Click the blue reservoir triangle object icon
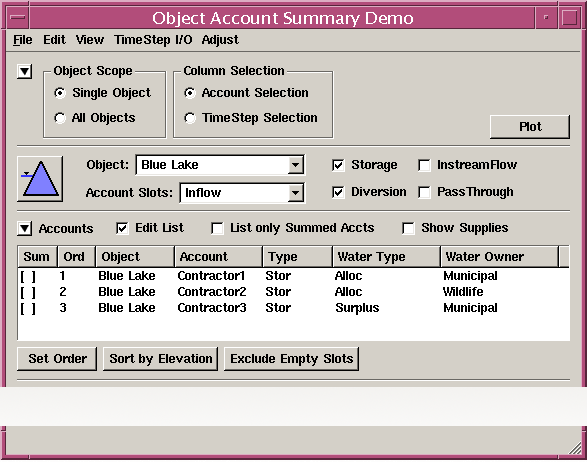Screen dimensions: 587x462 [40, 179]
